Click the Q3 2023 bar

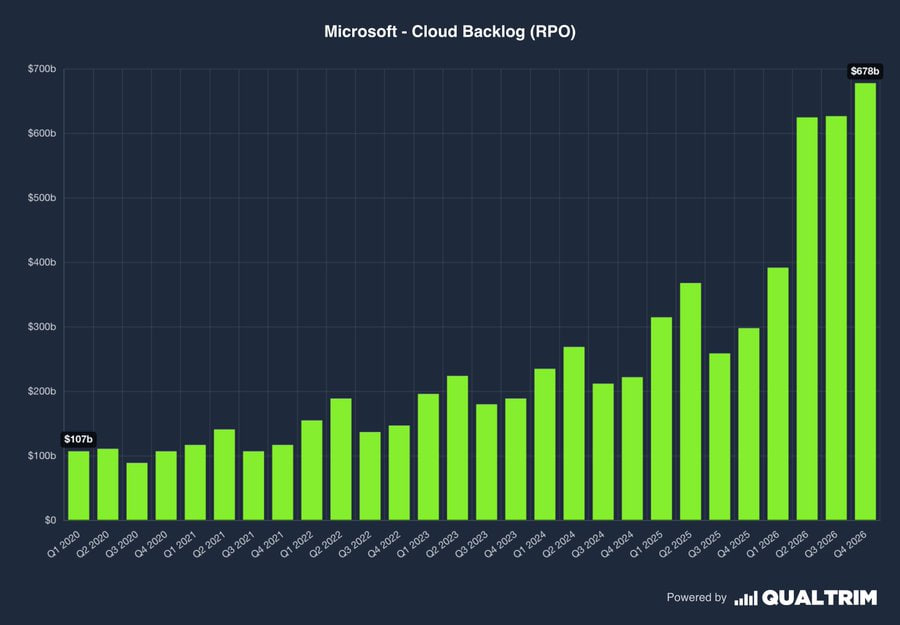pos(487,462)
